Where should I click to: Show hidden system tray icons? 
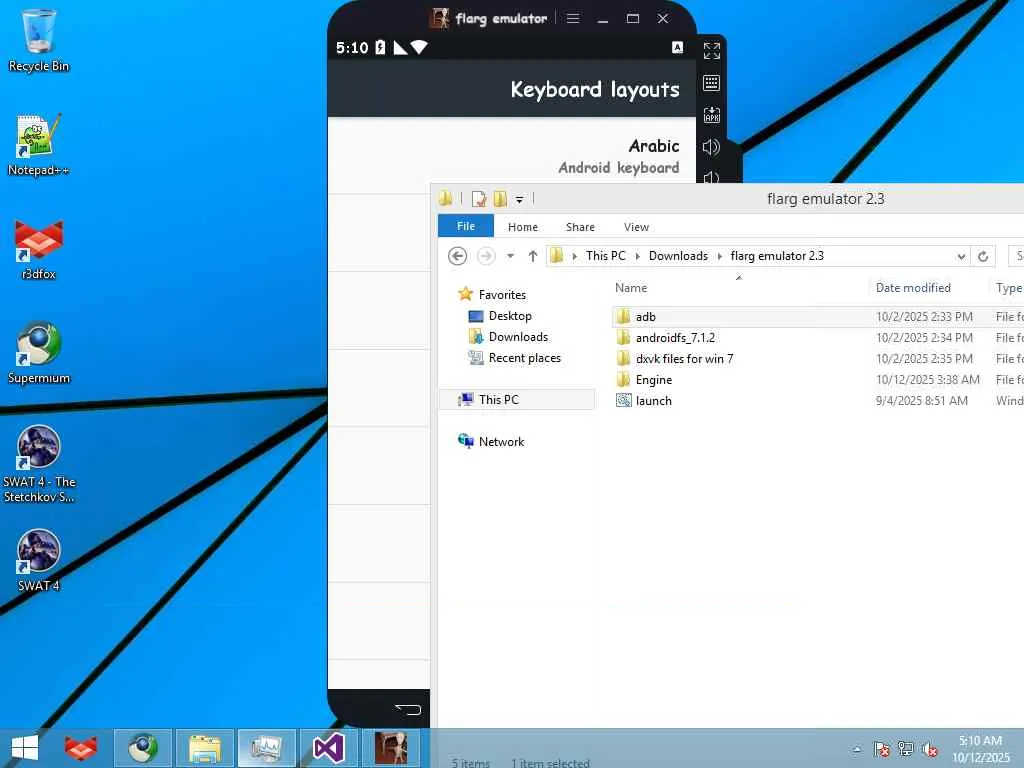(857, 749)
